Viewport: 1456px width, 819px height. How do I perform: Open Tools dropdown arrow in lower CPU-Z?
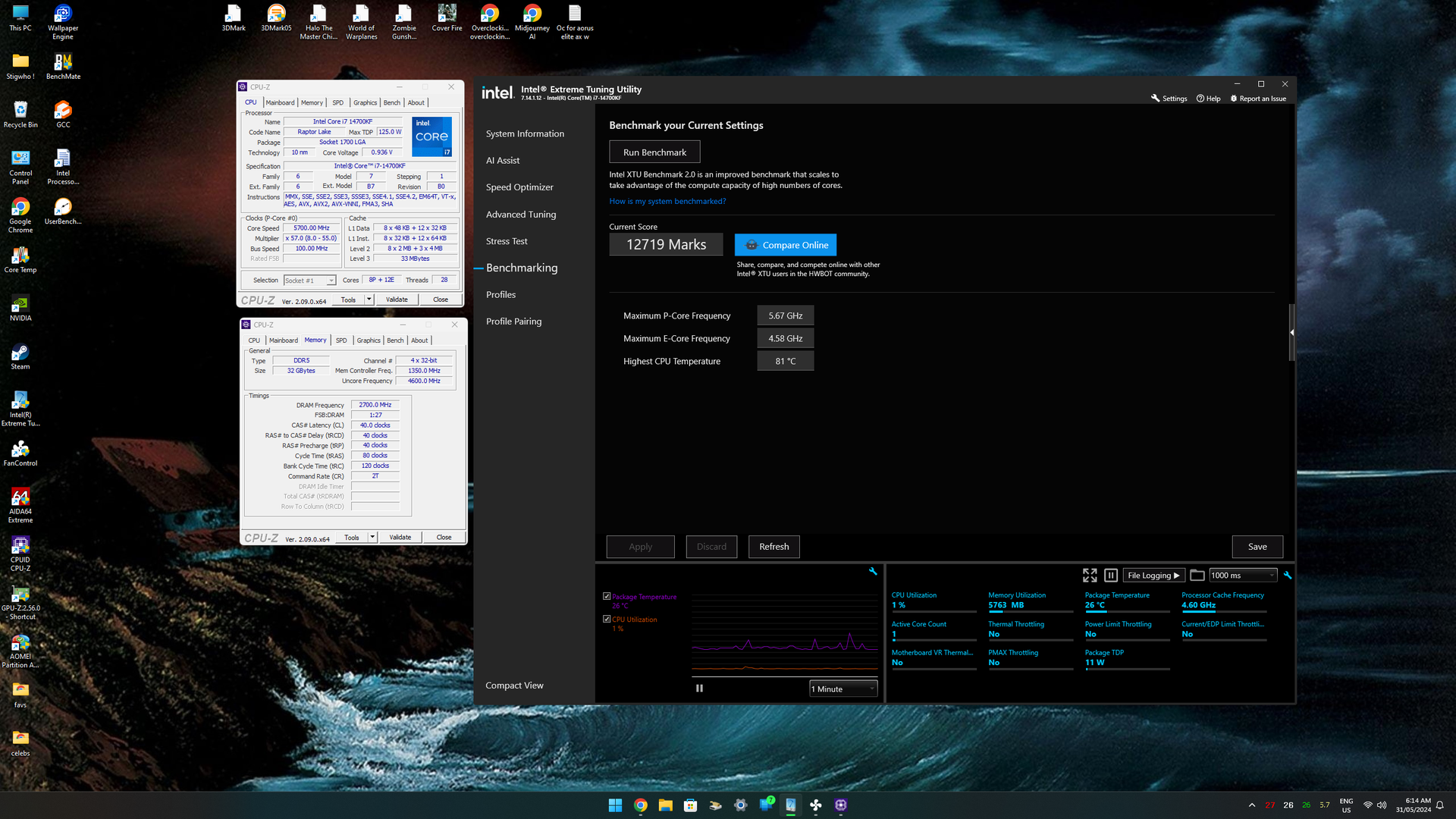point(372,538)
